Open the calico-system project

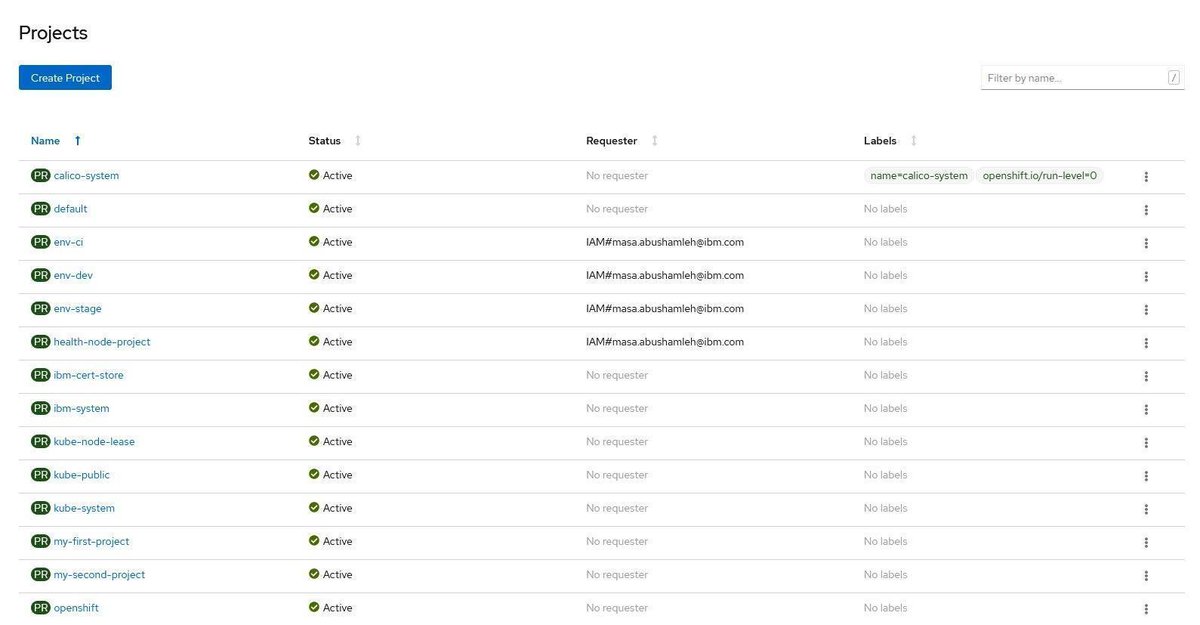pyautogui.click(x=86, y=175)
